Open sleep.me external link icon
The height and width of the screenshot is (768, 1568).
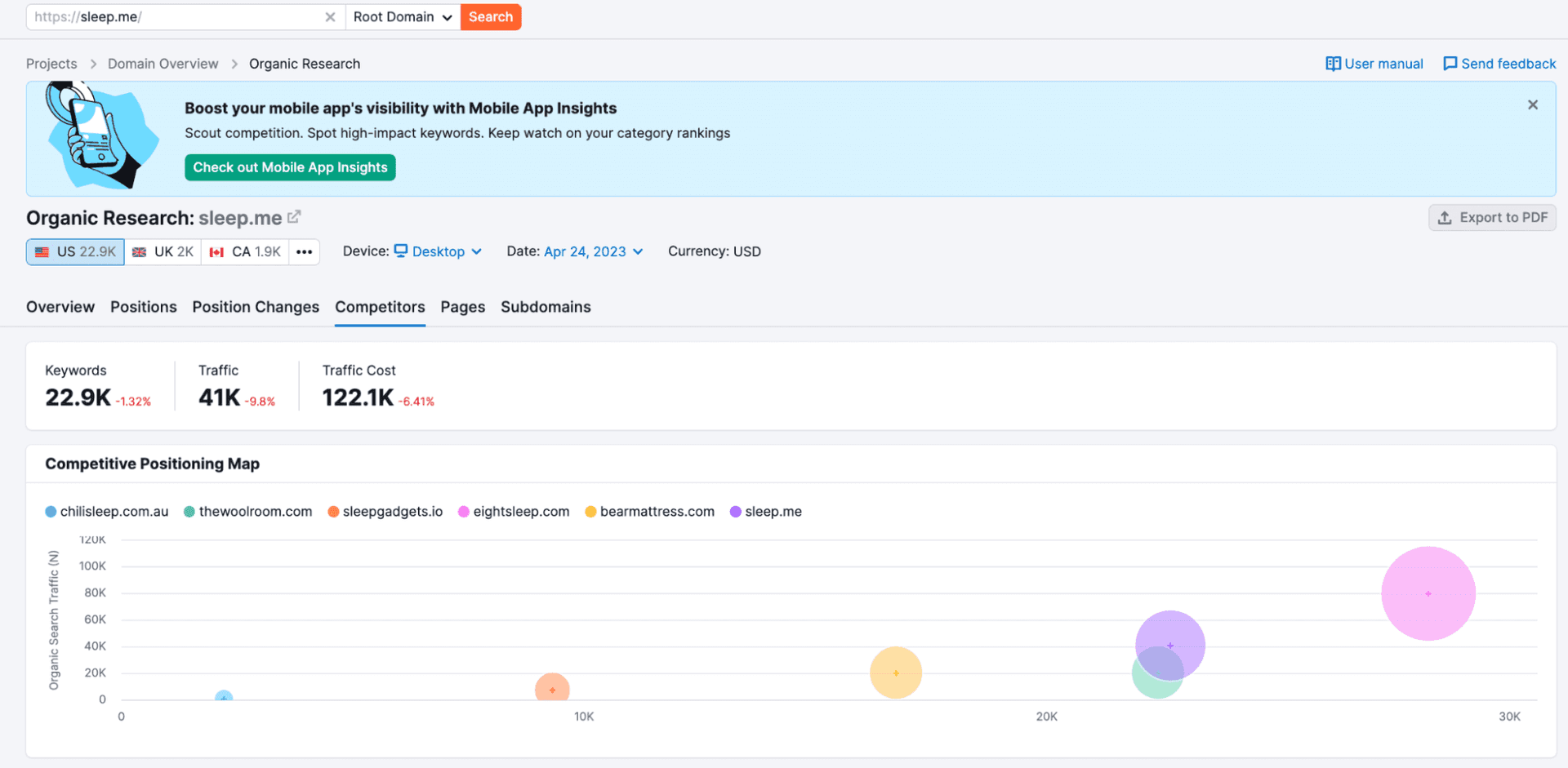click(294, 217)
